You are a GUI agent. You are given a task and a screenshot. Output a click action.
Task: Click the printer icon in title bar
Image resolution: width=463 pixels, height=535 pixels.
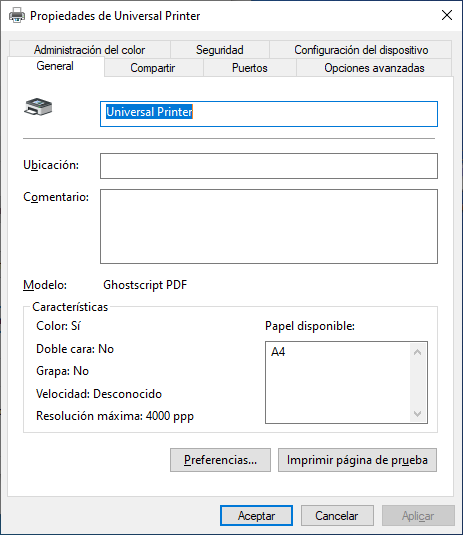(x=17, y=15)
